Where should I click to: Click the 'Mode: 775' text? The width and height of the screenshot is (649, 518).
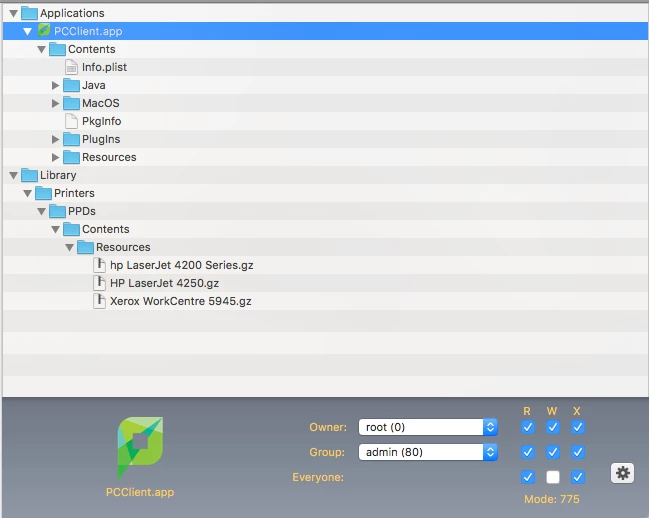pyautogui.click(x=551, y=499)
